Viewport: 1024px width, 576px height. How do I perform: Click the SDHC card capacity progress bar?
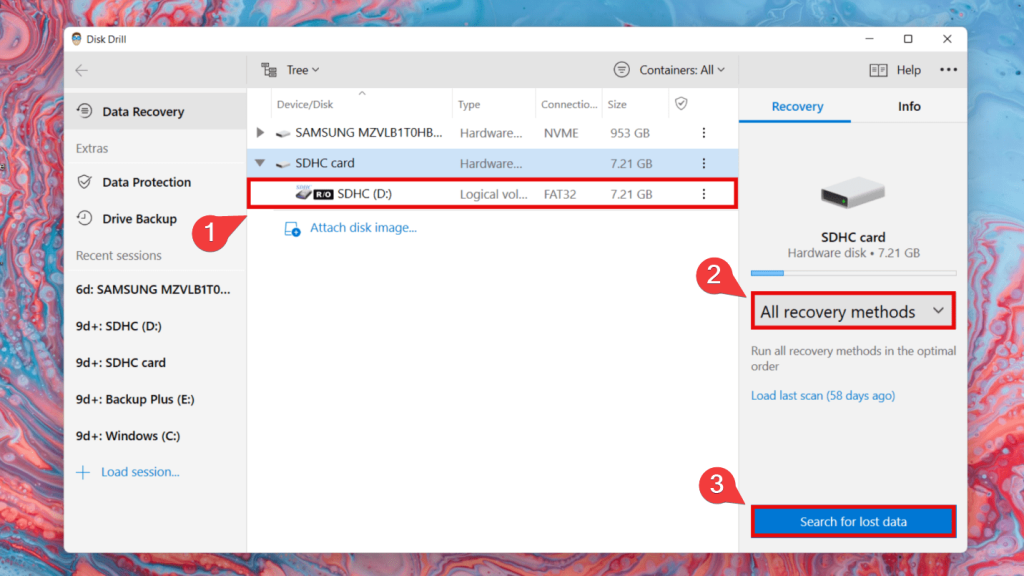[852, 272]
